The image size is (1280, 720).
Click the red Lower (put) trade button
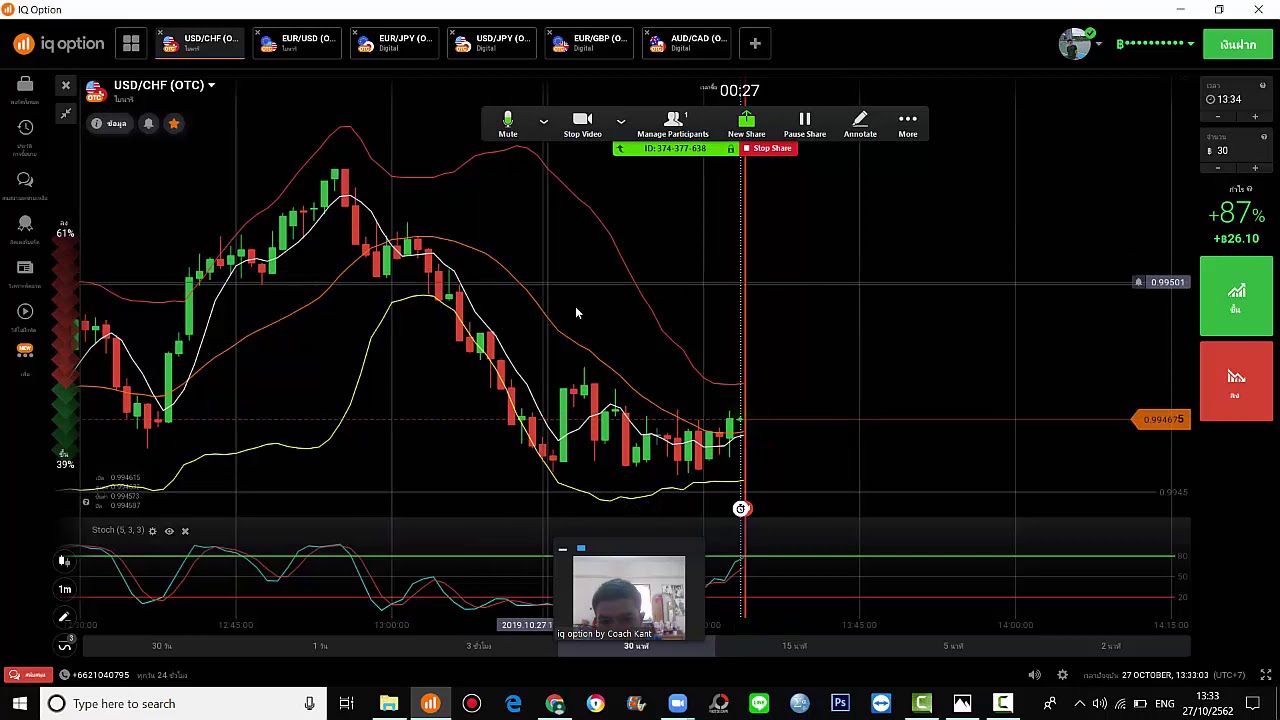click(x=1236, y=381)
